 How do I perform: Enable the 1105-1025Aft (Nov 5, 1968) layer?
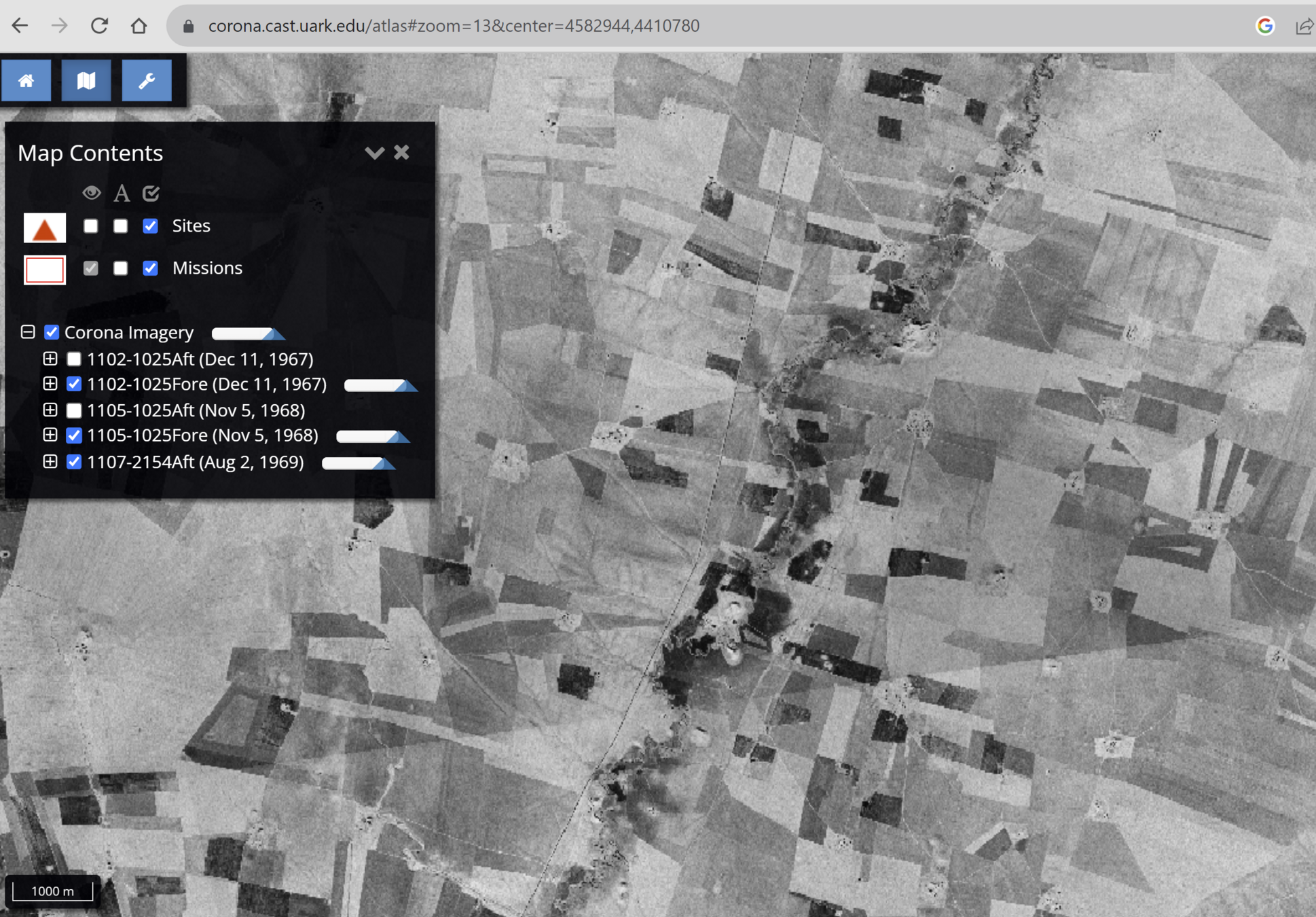(x=74, y=410)
